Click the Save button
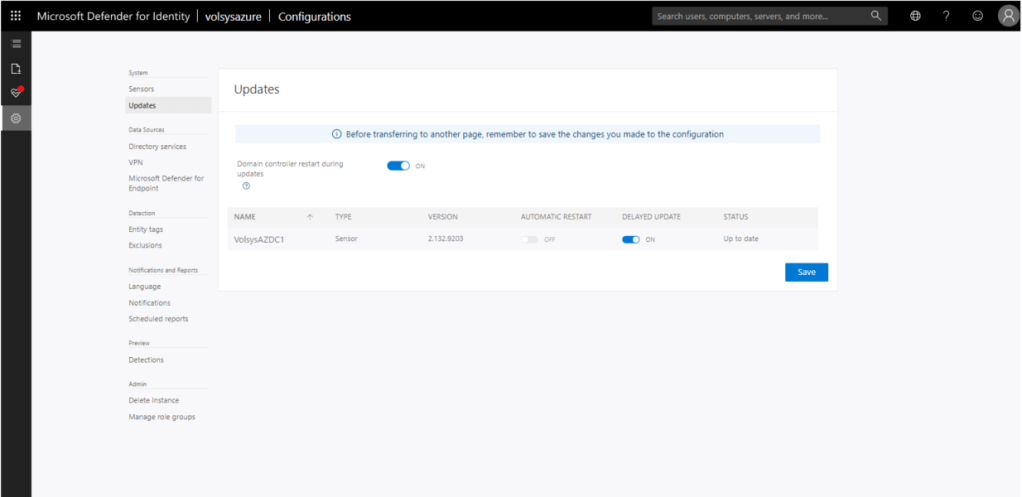The height and width of the screenshot is (497, 1022). click(x=806, y=272)
